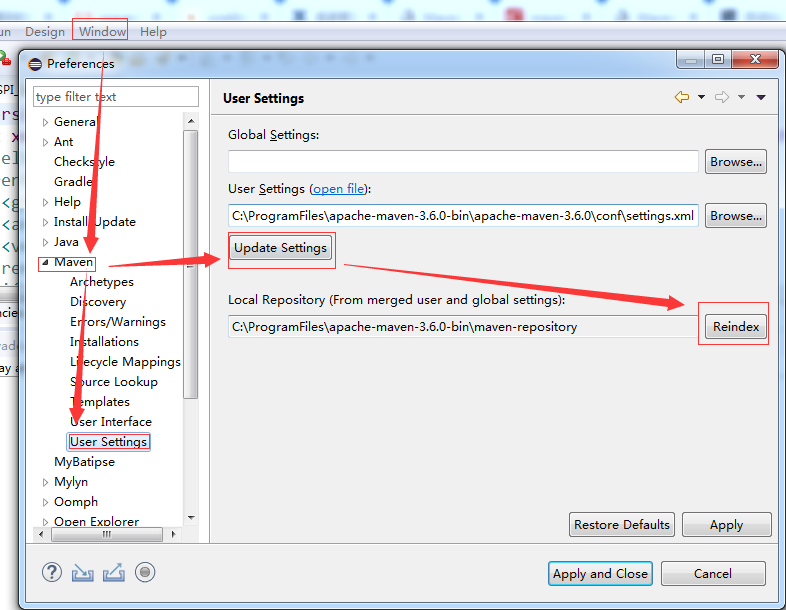This screenshot has width=786, height=610.
Task: Click the Update Settings button
Action: (x=280, y=248)
